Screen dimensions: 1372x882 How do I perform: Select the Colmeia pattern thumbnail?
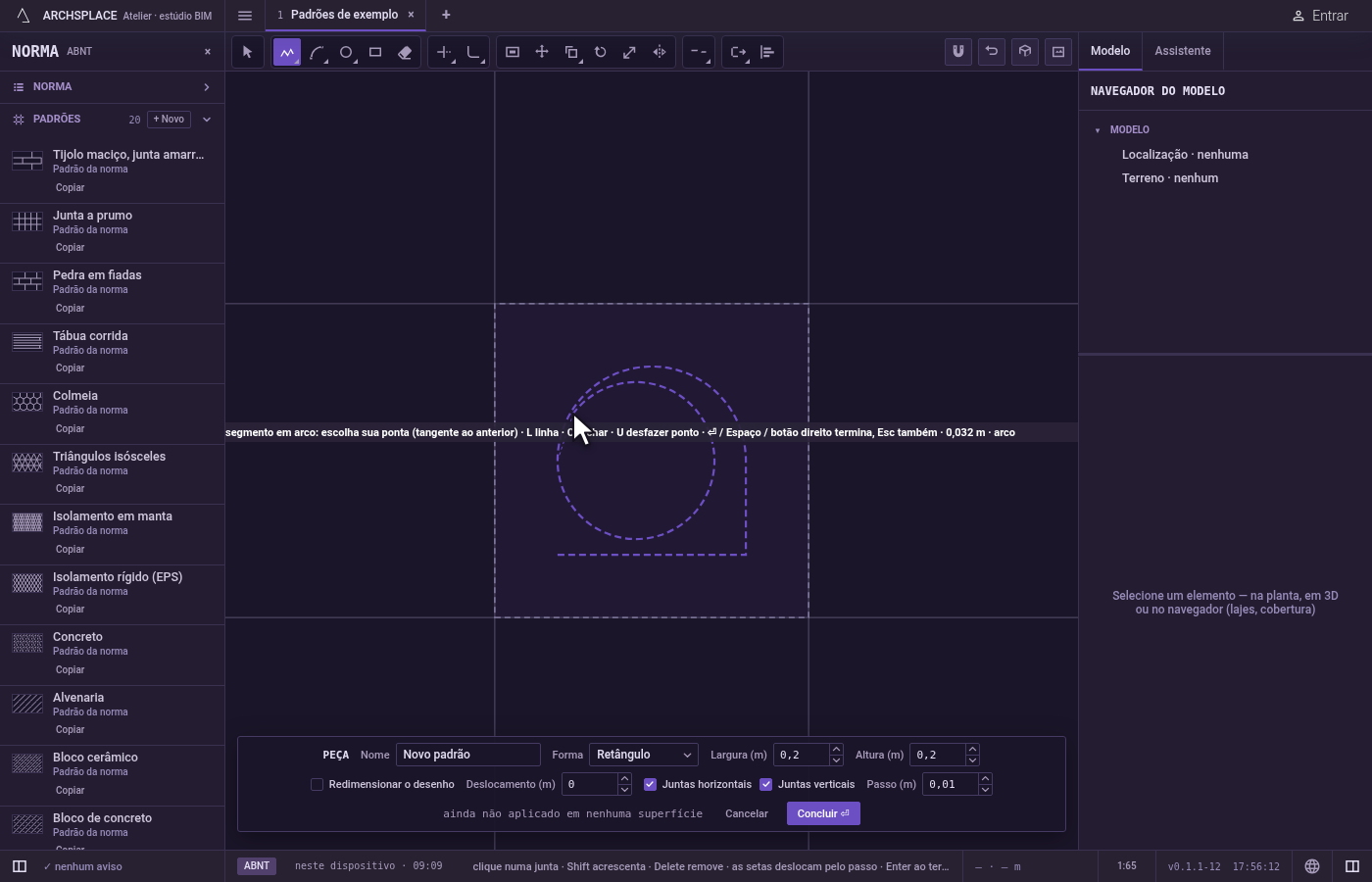click(x=27, y=402)
